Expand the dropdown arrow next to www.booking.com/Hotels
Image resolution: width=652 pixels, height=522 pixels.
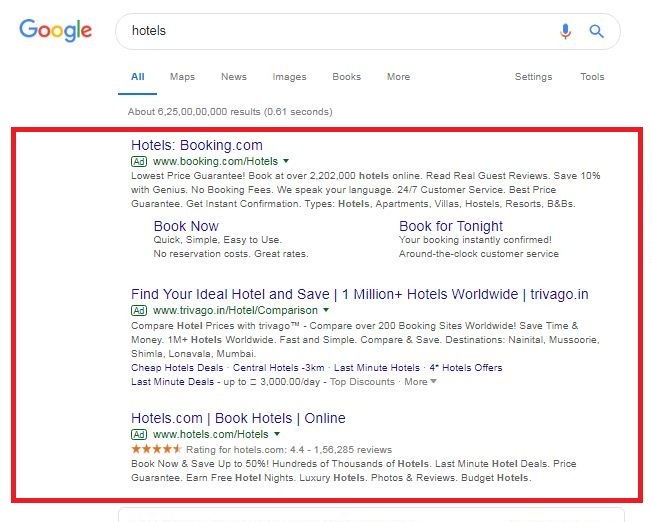coord(286,161)
